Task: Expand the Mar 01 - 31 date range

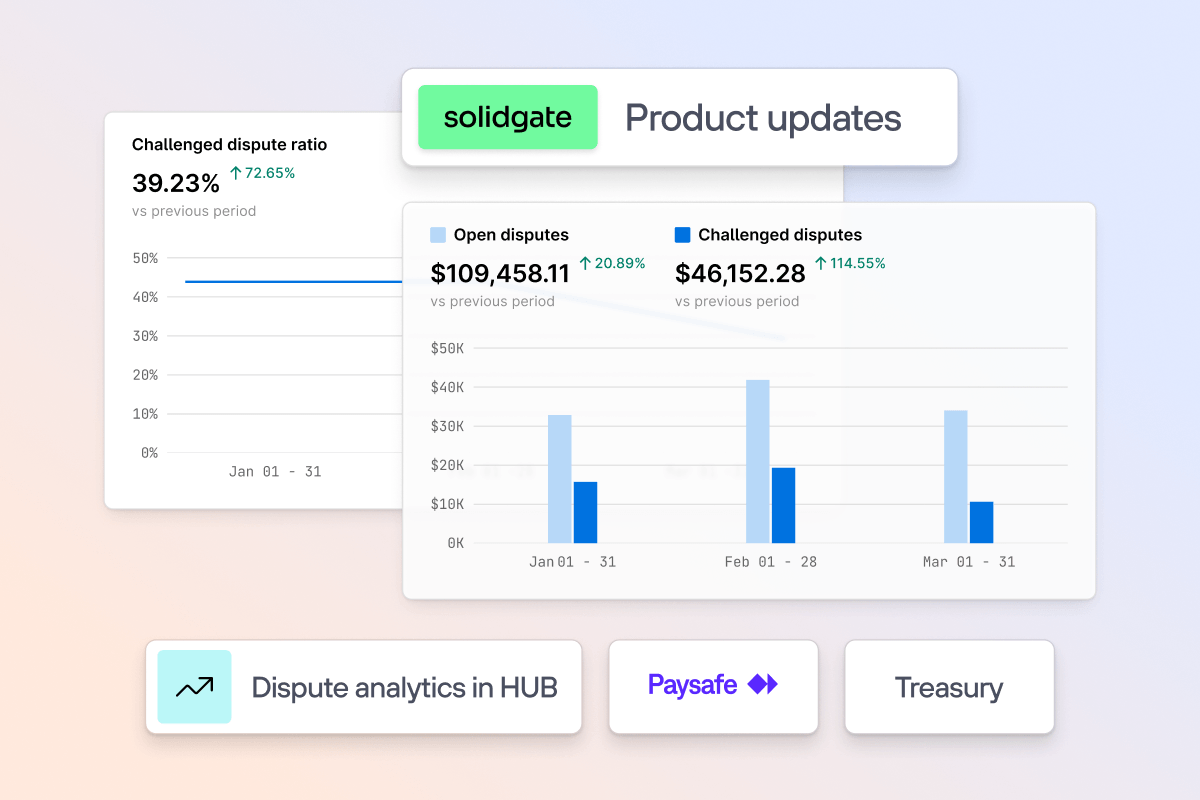Action: coord(969,562)
